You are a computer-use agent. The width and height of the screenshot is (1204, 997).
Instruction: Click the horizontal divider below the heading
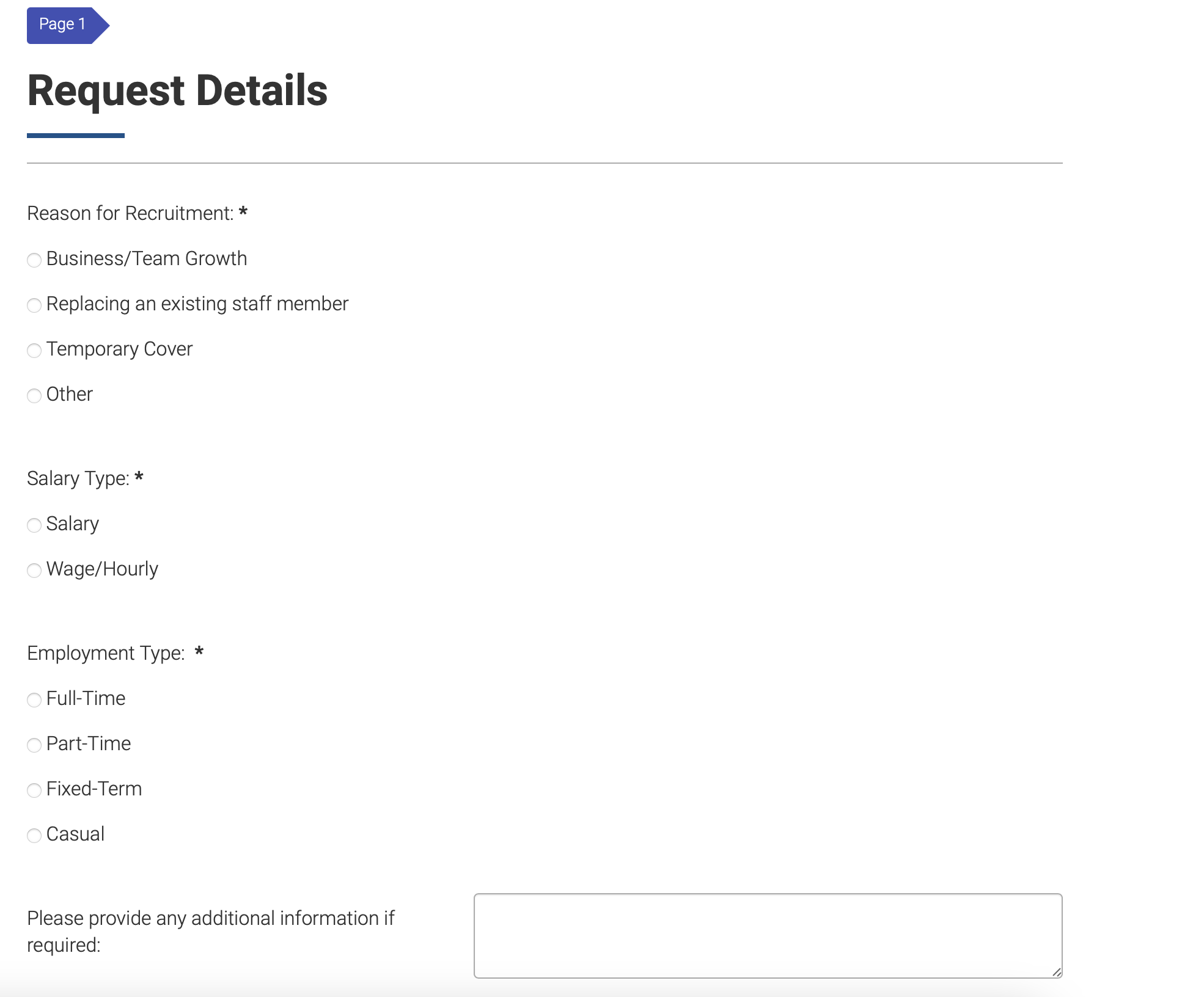[544, 163]
